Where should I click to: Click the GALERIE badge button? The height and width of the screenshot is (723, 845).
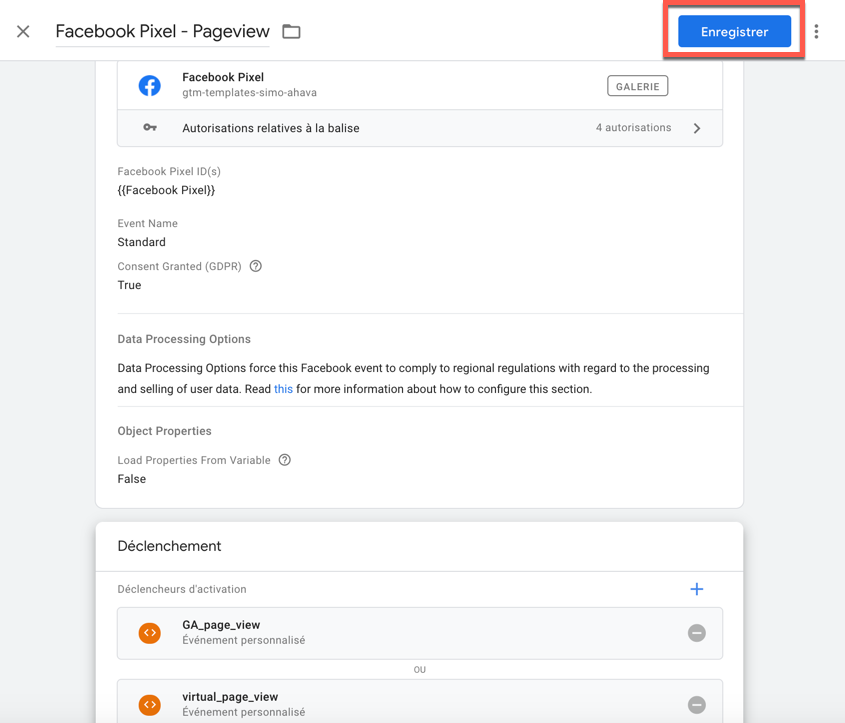tap(637, 86)
